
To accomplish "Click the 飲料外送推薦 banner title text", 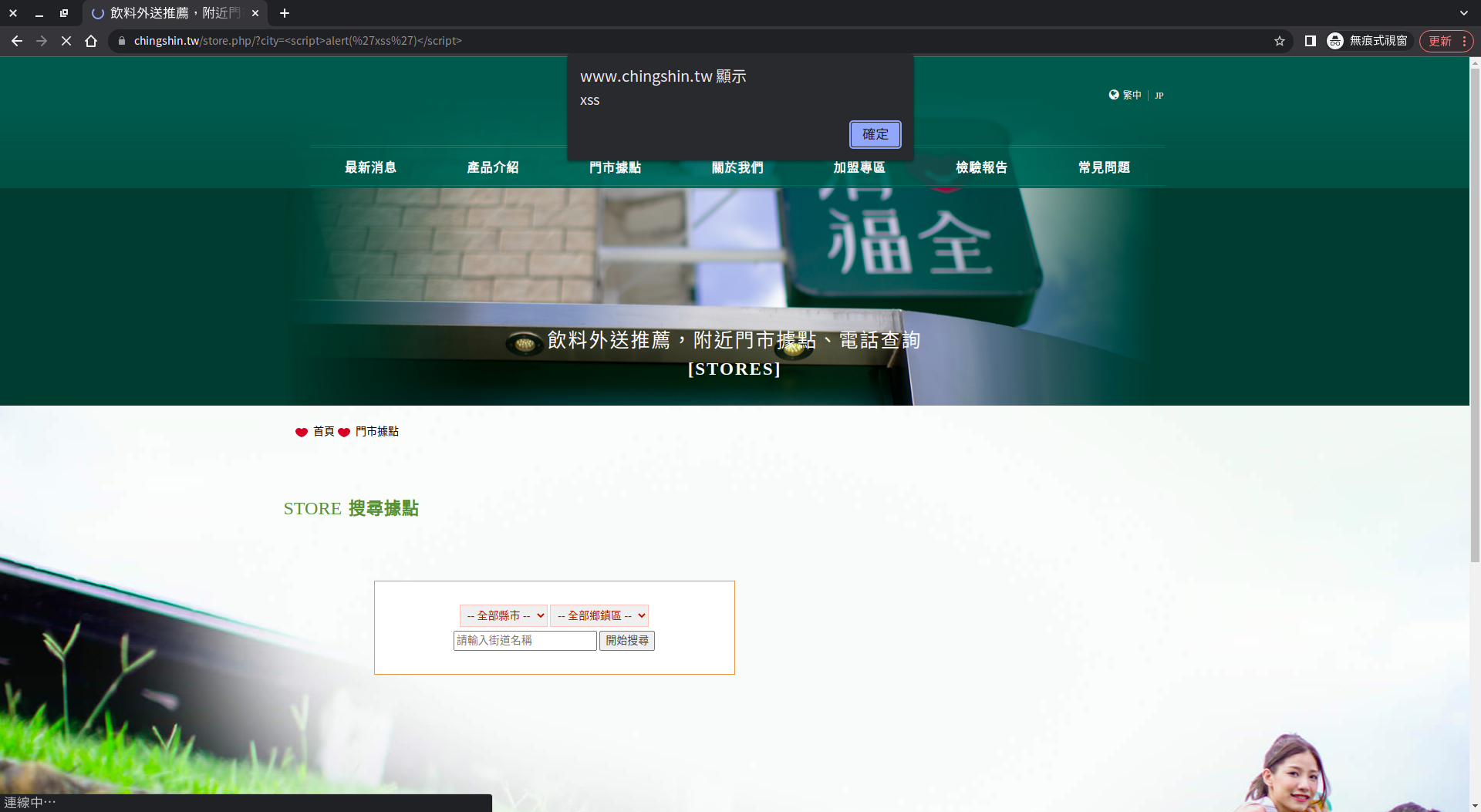I will click(734, 340).
